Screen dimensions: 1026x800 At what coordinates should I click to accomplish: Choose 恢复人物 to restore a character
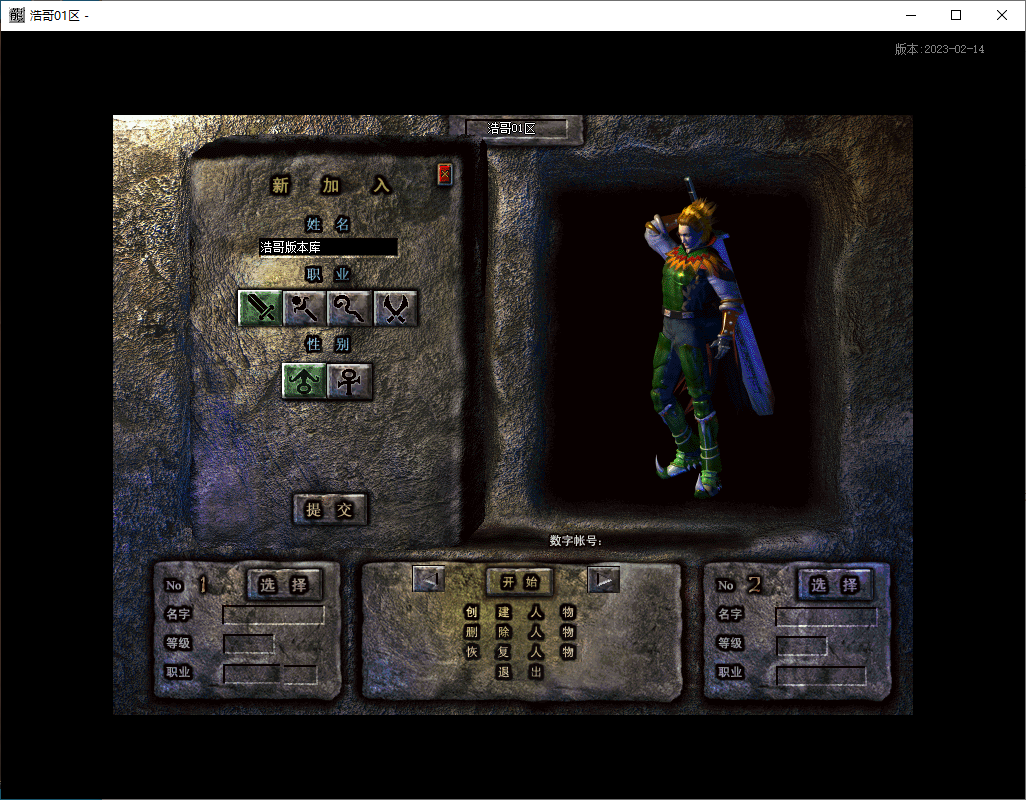click(520, 652)
